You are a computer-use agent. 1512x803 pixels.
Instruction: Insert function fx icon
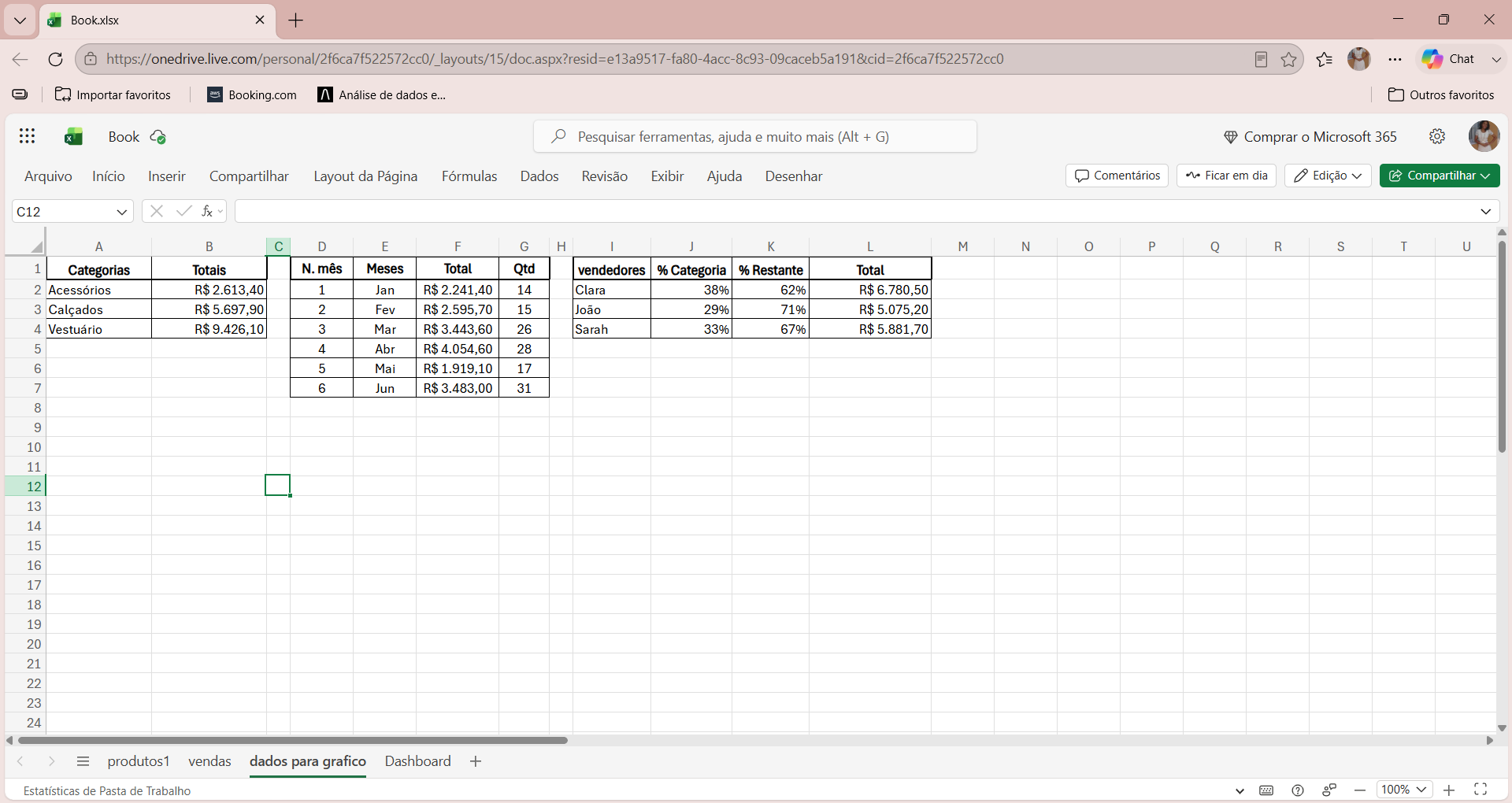(207, 211)
